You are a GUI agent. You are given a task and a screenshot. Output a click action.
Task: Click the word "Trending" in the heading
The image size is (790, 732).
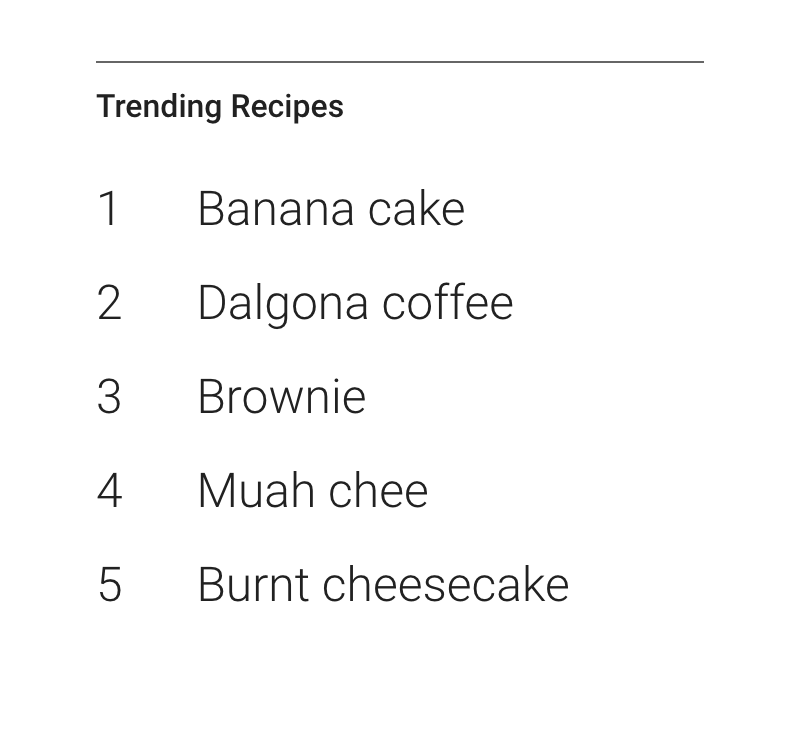(x=158, y=106)
